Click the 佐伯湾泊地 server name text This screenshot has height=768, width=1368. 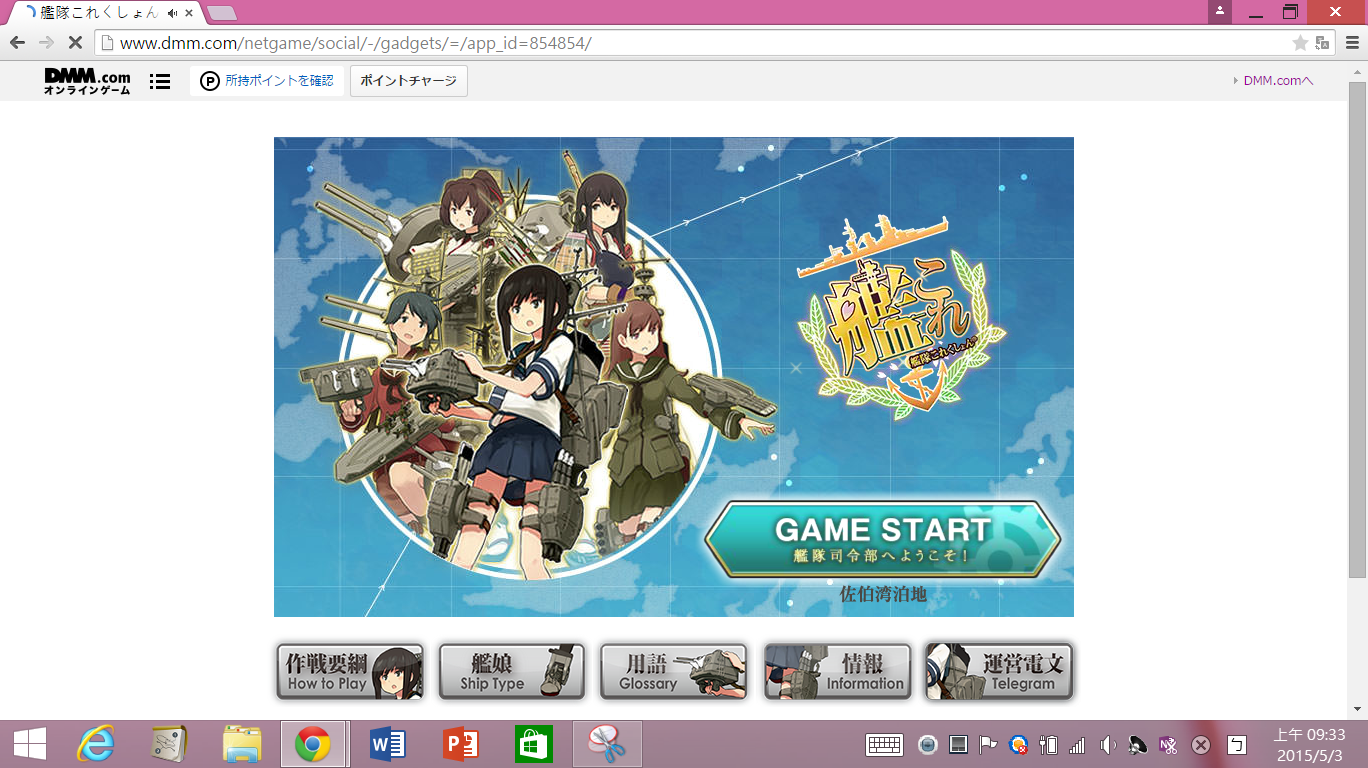(x=883, y=594)
